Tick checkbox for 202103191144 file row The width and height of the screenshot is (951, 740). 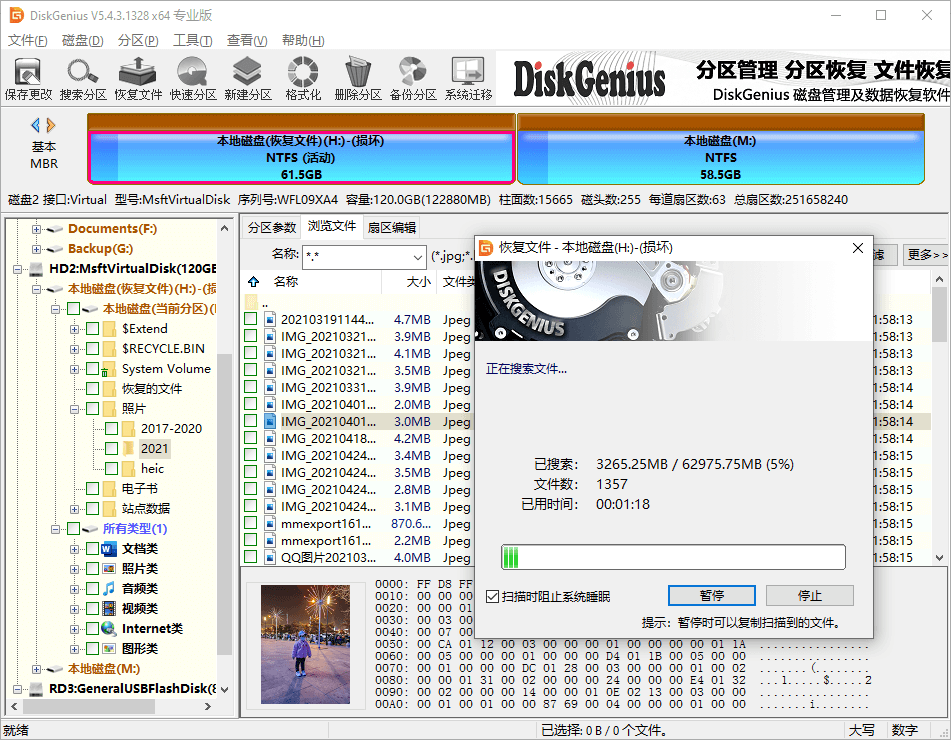click(x=250, y=319)
